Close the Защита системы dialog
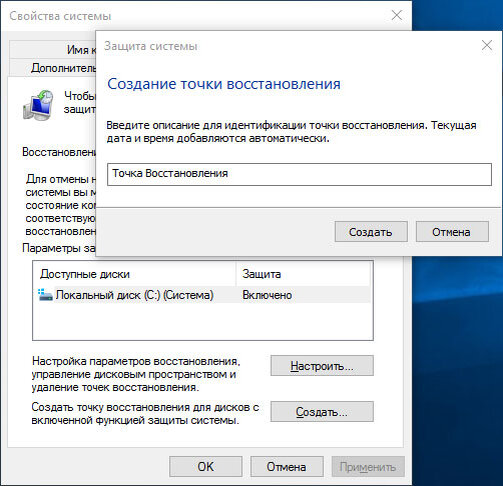 pos(487,45)
